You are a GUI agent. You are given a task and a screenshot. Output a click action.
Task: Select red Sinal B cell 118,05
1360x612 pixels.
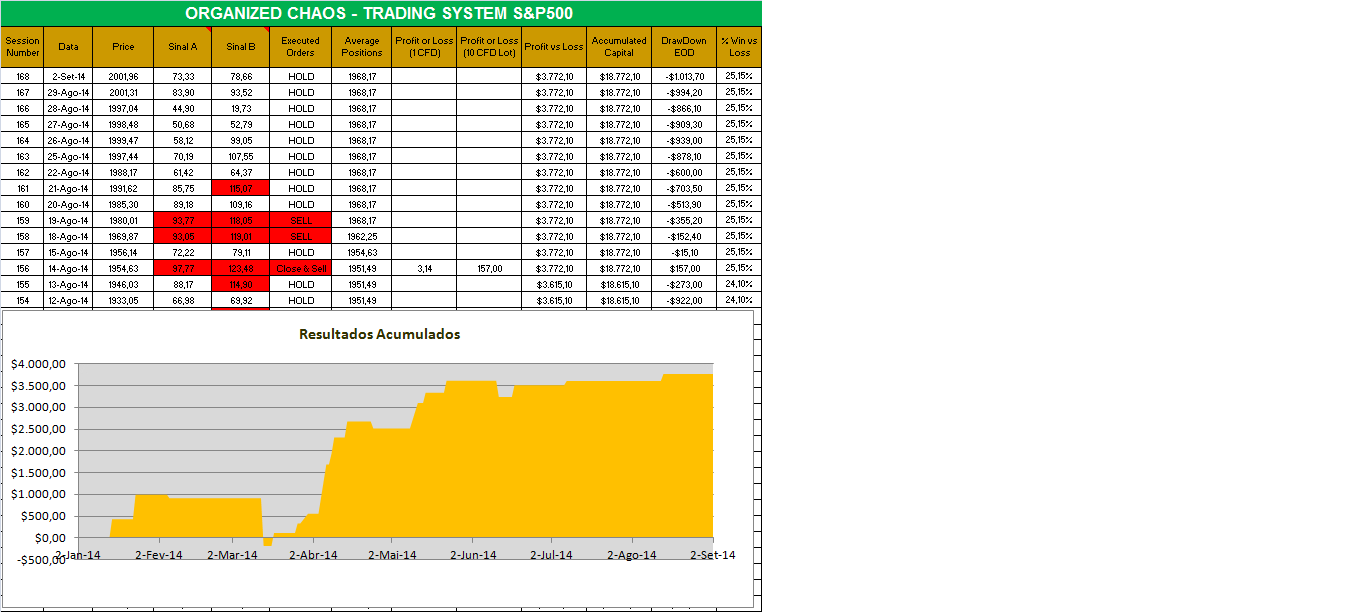pos(241,220)
